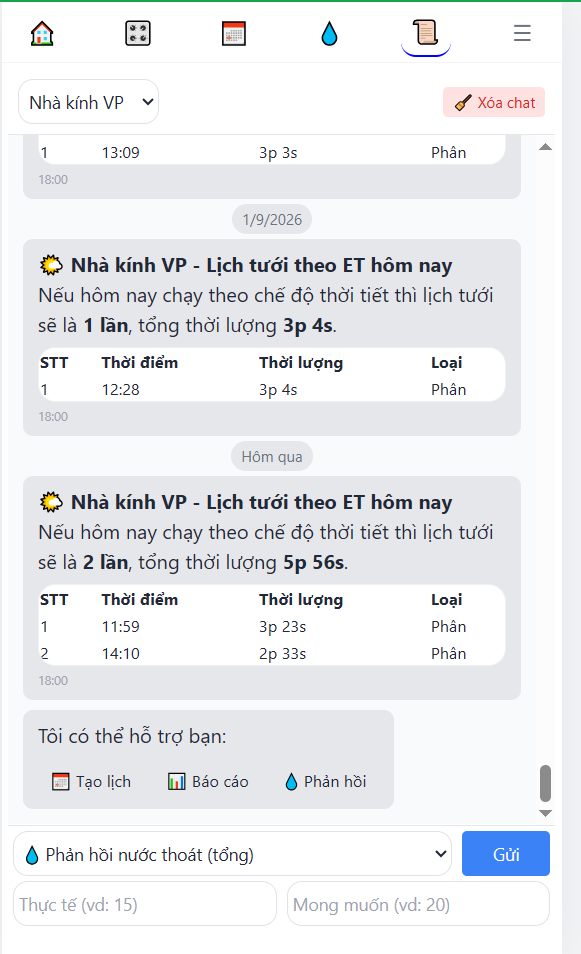The image size is (581, 954).
Task: Choose the Tạo lịch quick action
Action: point(92,781)
